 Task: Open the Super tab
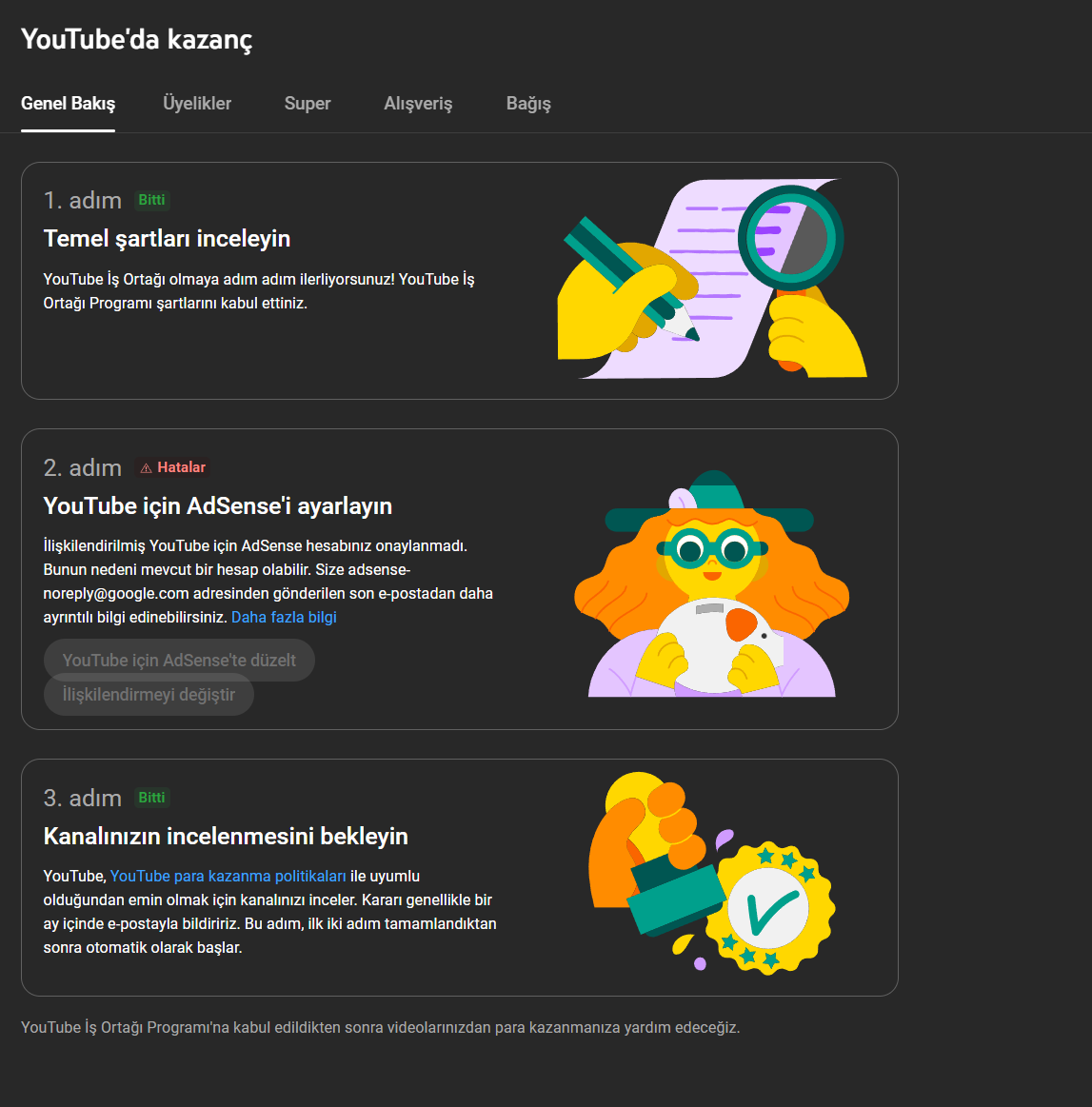pos(308,104)
